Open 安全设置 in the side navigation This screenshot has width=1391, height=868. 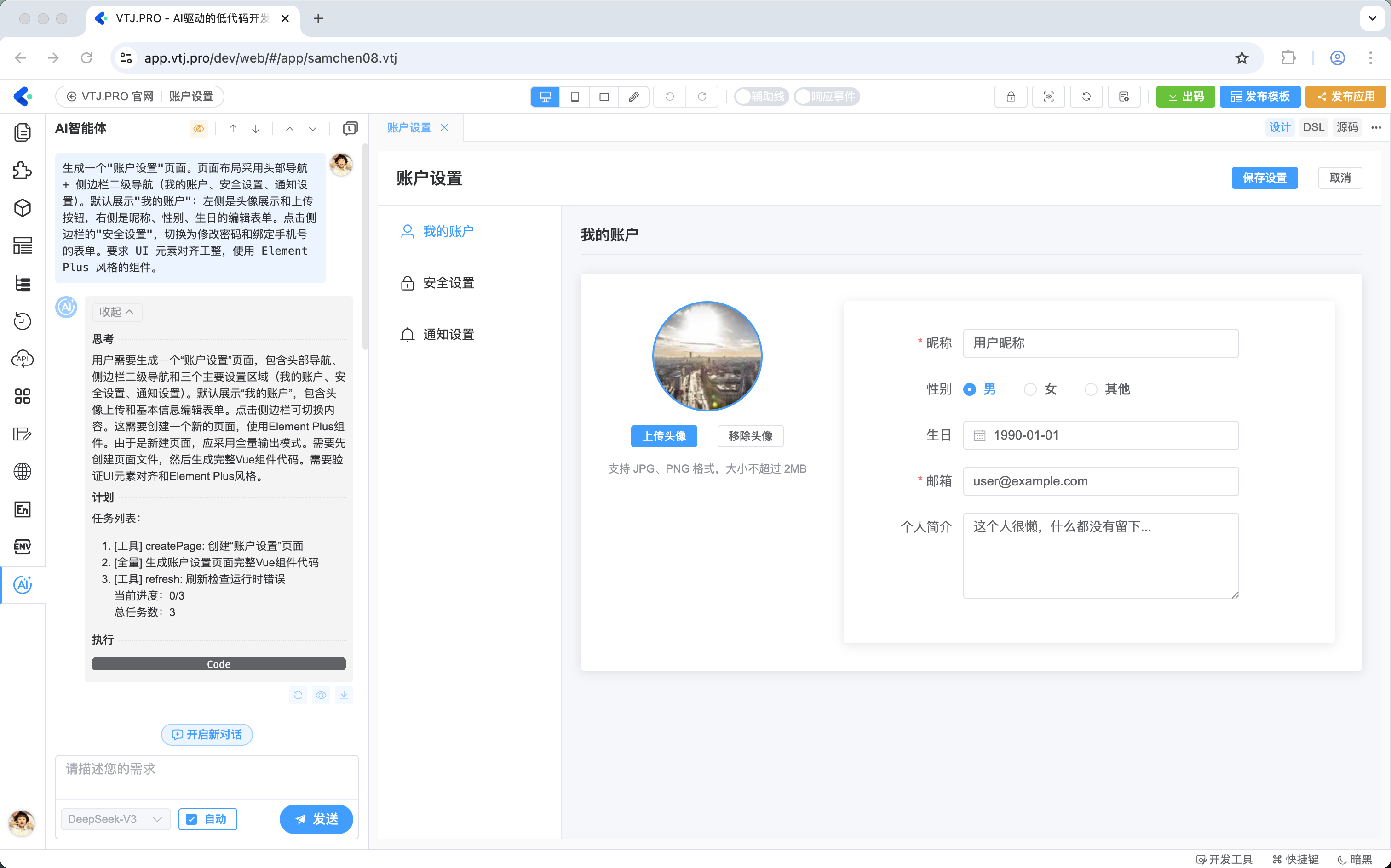[x=448, y=283]
